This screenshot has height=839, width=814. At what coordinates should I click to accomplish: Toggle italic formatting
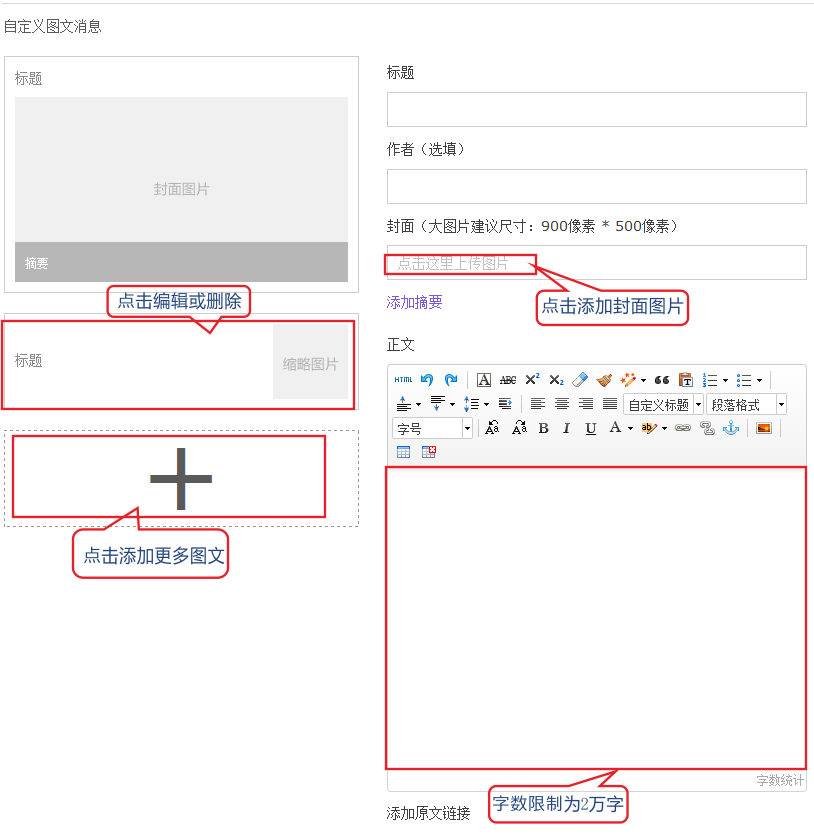(x=566, y=428)
